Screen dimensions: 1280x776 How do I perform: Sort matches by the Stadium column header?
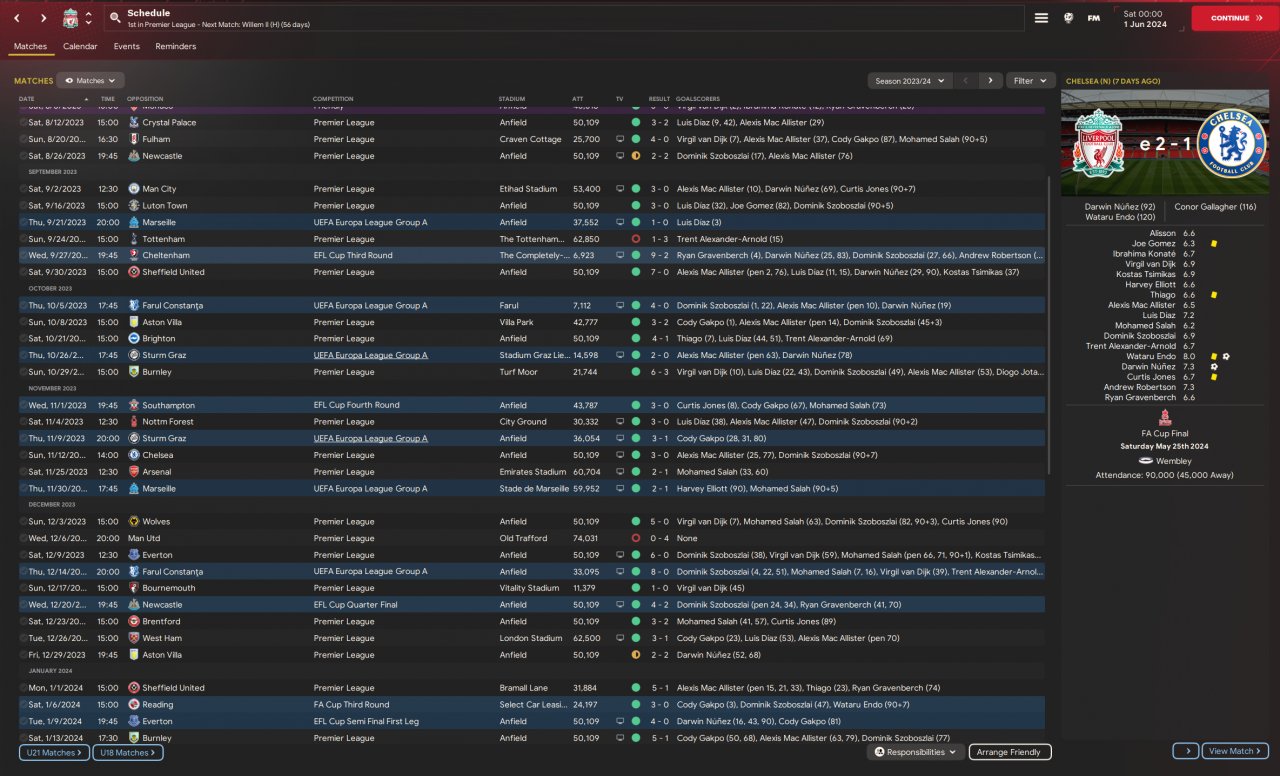click(512, 99)
